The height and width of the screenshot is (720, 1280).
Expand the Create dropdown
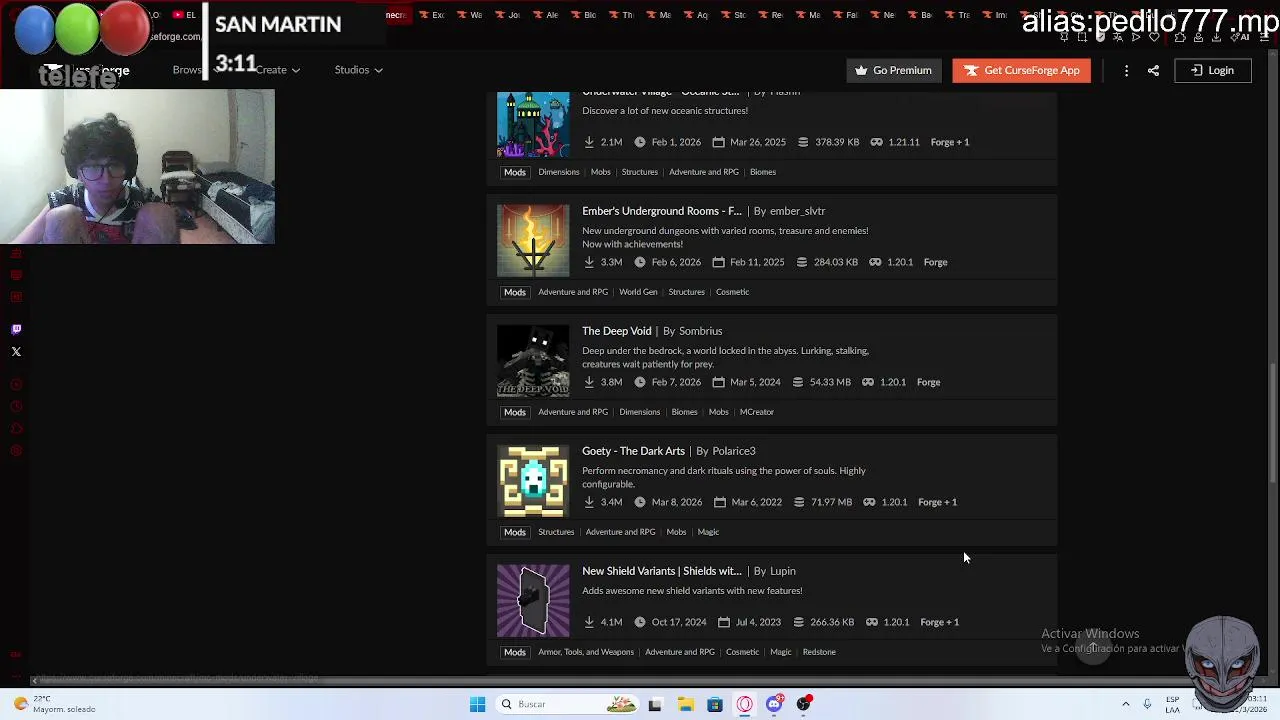coord(277,70)
